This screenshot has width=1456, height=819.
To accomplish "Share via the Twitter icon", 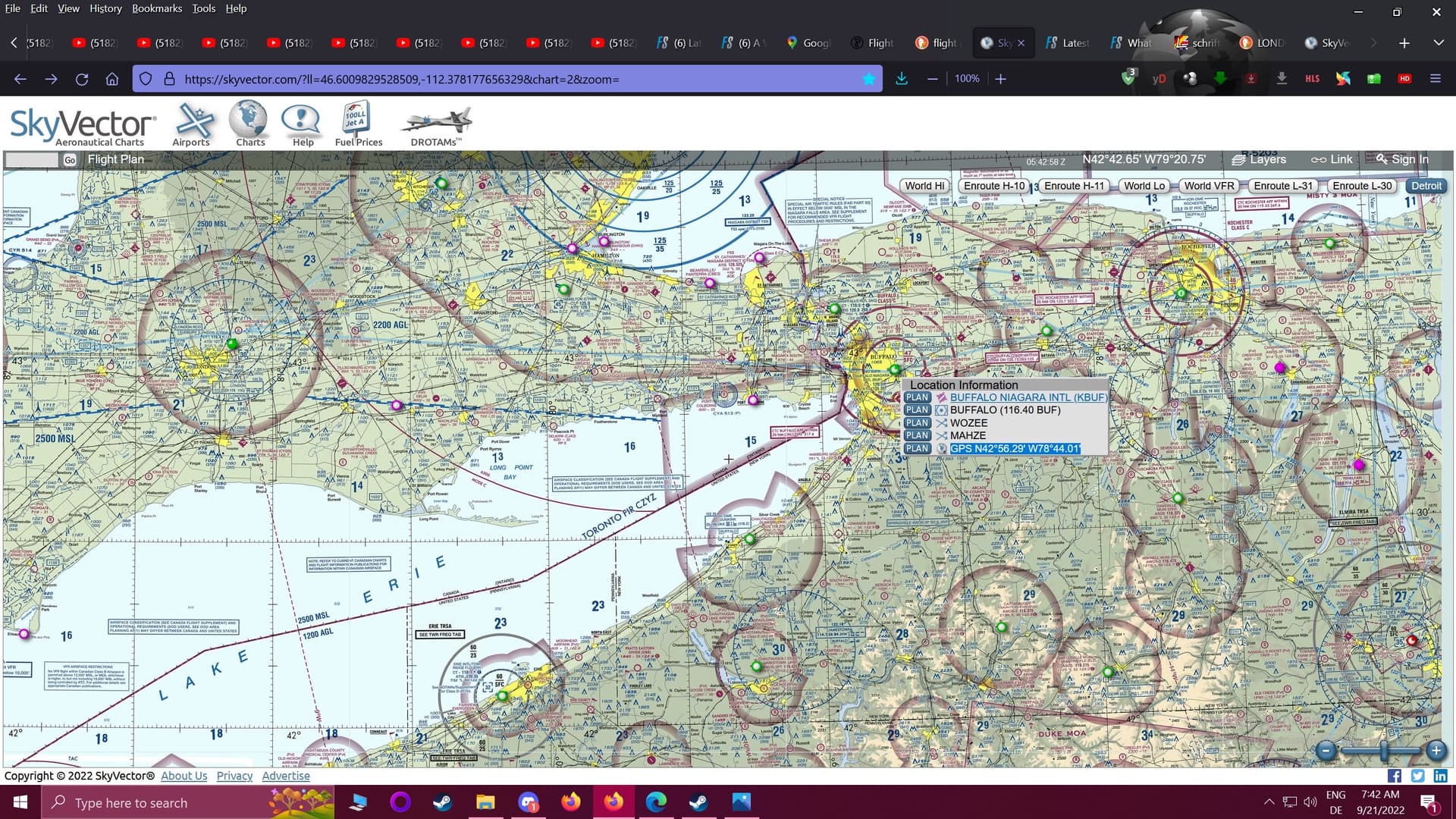I will 1417,776.
